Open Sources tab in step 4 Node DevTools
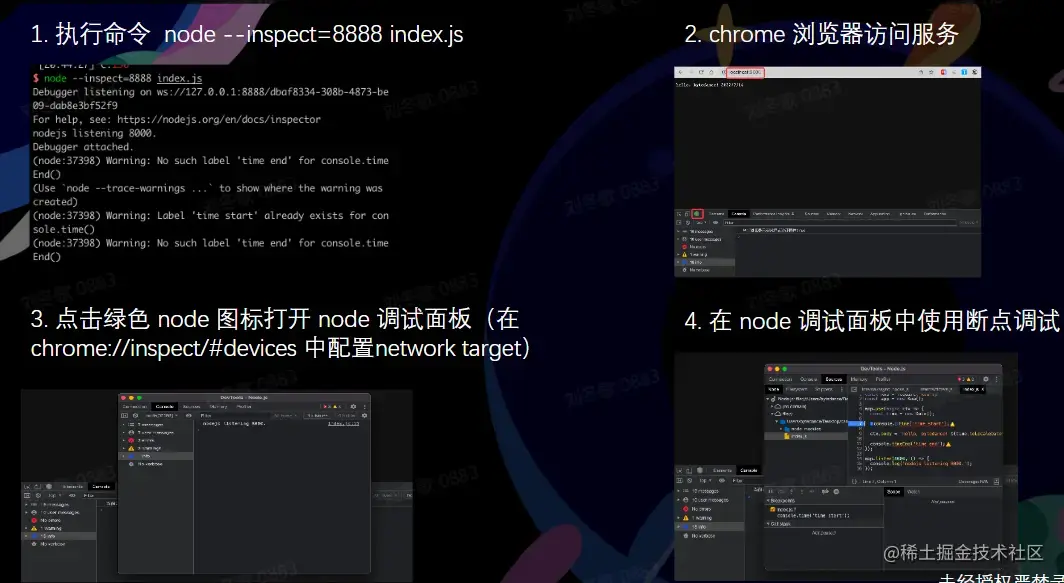 [x=834, y=379]
